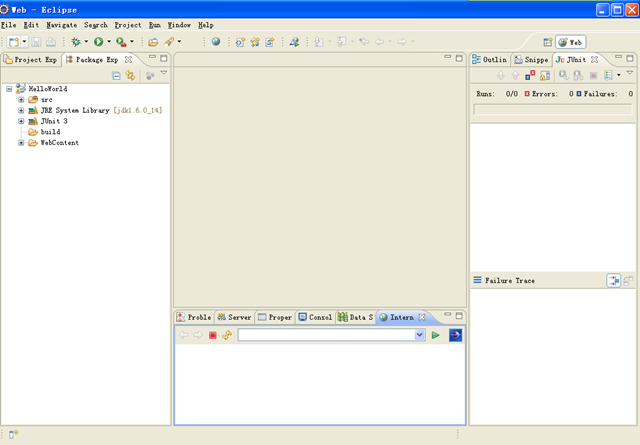The image size is (640, 445).
Task: Switch to the Outline tab
Action: tap(489, 60)
